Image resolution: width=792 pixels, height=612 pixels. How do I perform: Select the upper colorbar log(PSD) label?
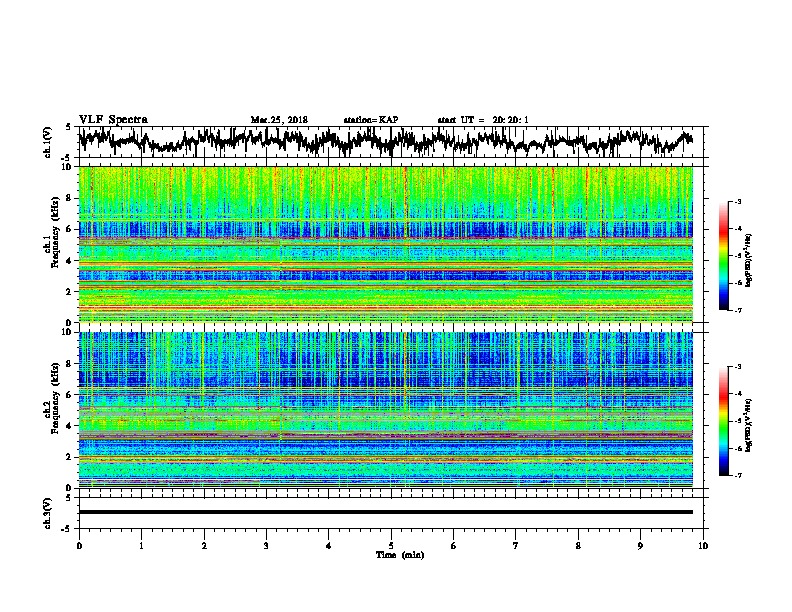[748, 260]
